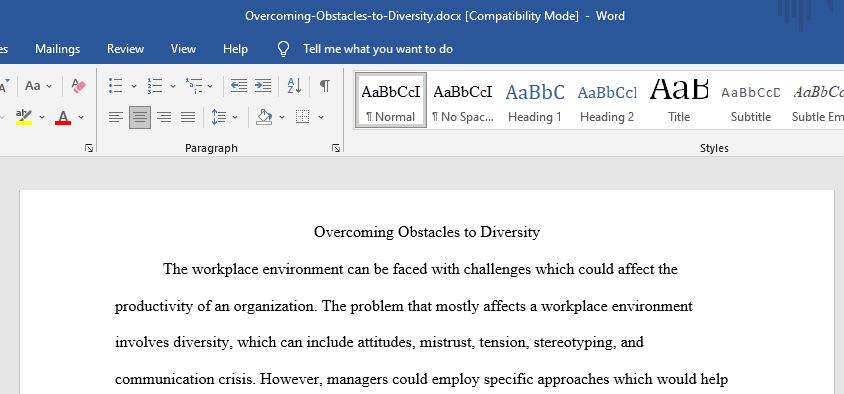
Task: Apply the Heading 1 style
Action: 534,101
